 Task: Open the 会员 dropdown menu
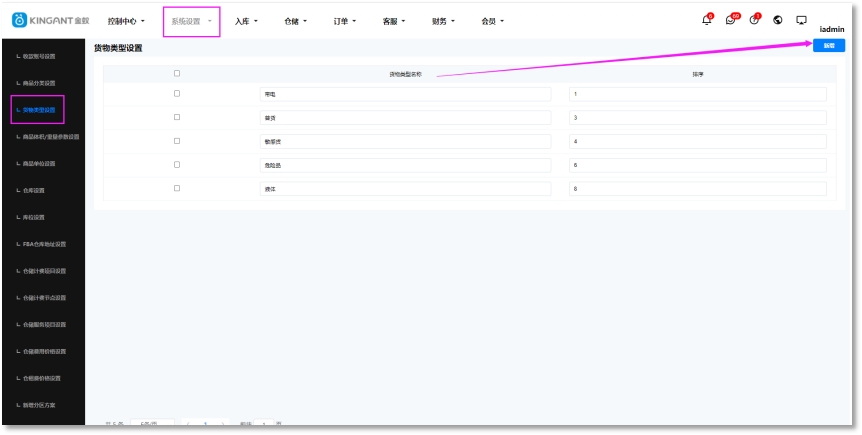pyautogui.click(x=492, y=21)
